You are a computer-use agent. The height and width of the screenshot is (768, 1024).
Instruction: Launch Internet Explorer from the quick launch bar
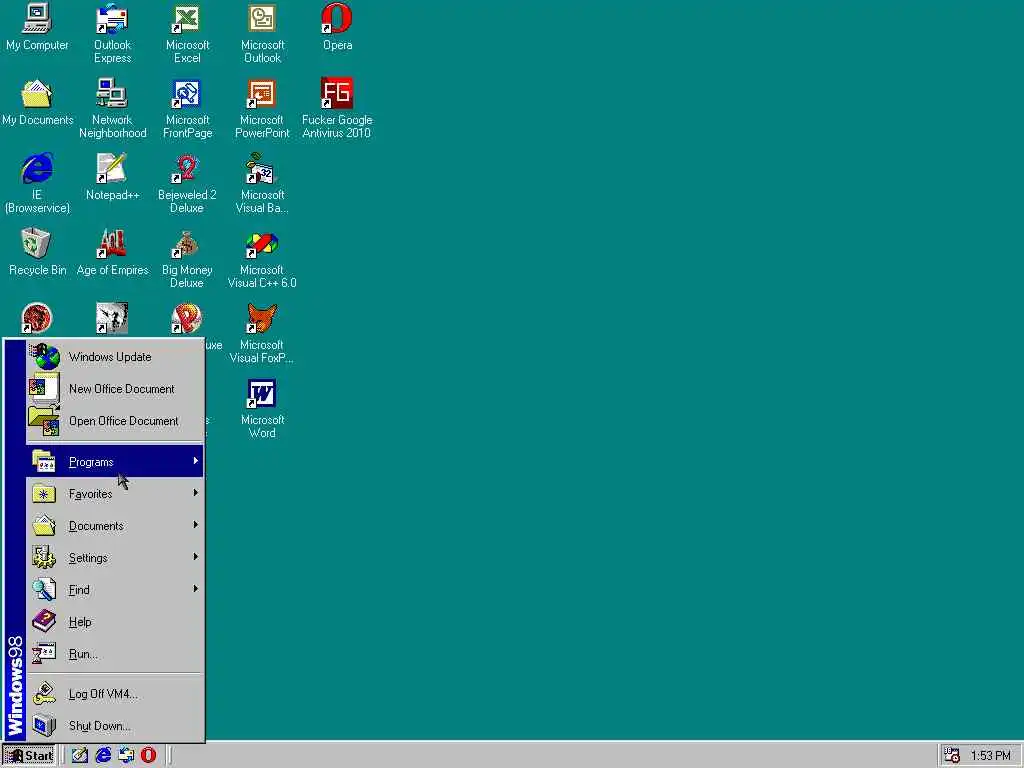coord(103,755)
